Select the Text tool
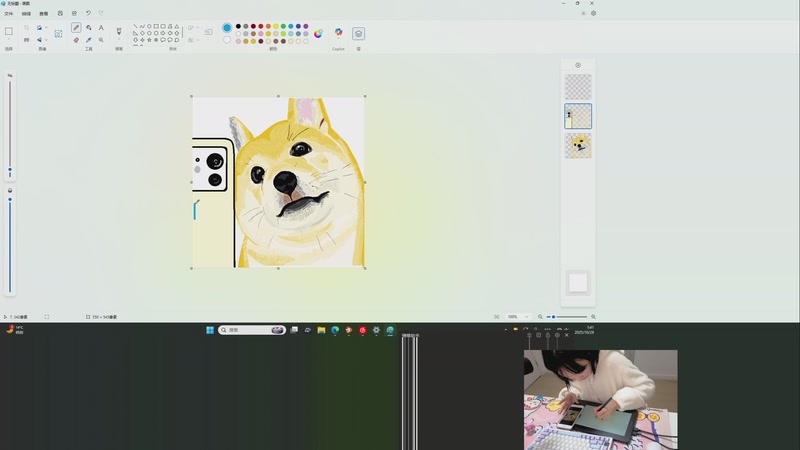The width and height of the screenshot is (800, 450). [x=101, y=28]
